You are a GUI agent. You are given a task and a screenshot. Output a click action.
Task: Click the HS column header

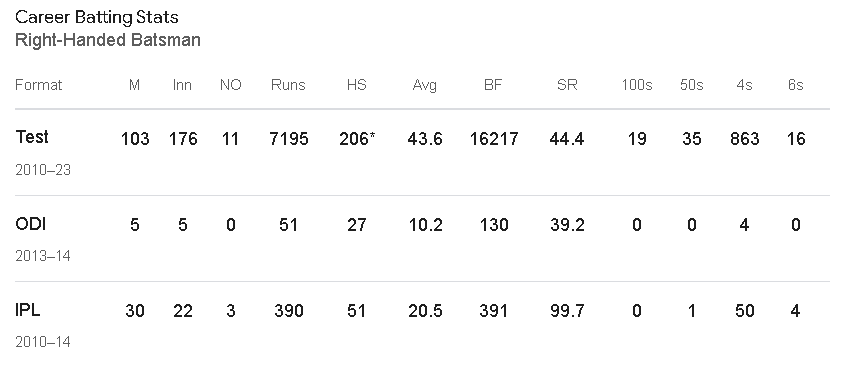(x=356, y=85)
